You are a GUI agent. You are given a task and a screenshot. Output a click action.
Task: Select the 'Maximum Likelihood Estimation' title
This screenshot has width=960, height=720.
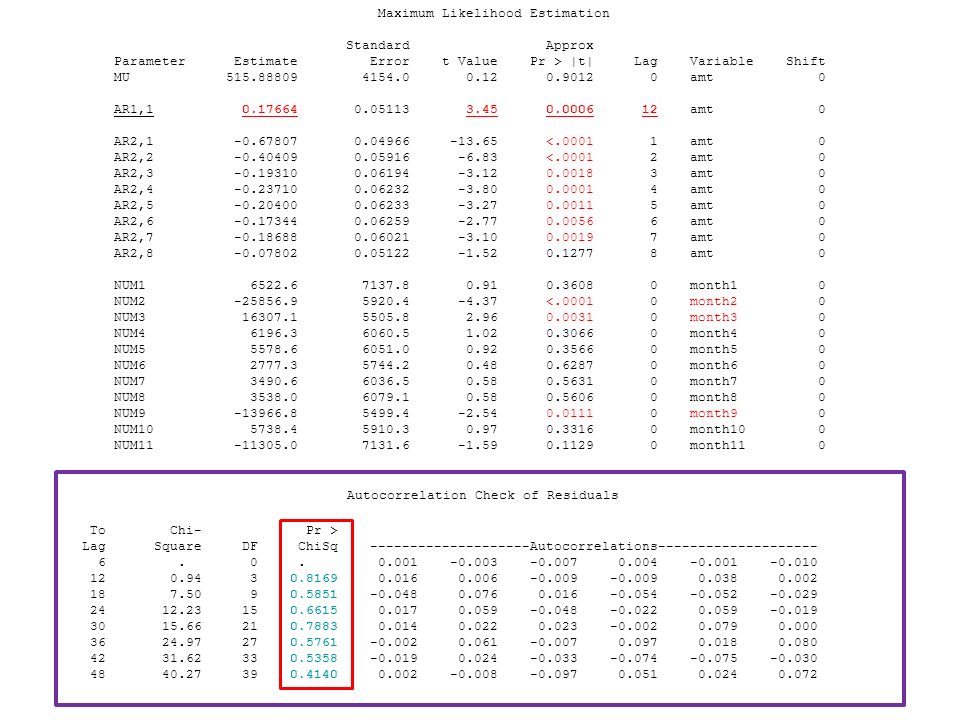pyautogui.click(x=493, y=13)
